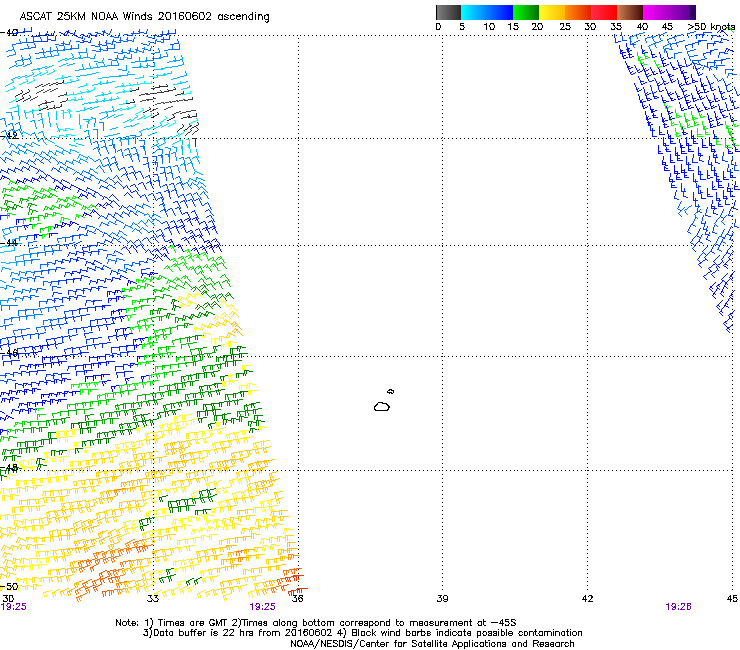Click the '36' longitude label
Viewport: 740px width, 650px height.
298,599
